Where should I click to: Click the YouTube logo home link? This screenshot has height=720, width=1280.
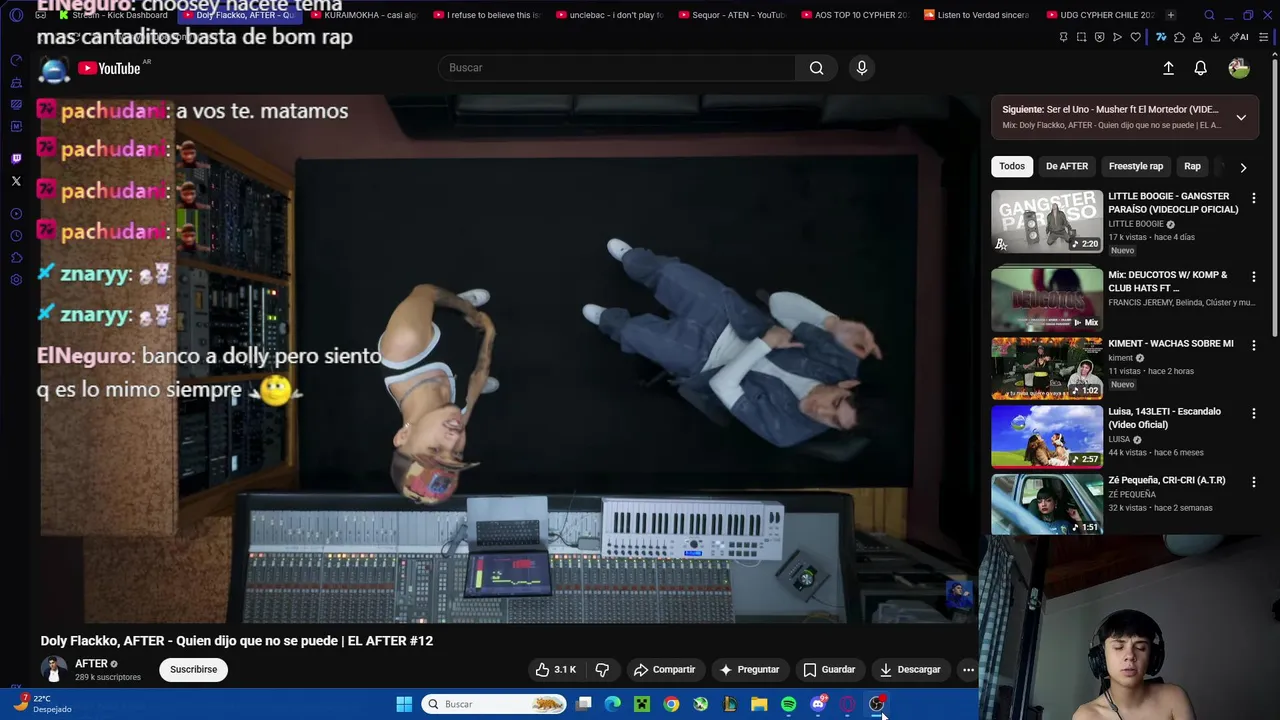[x=109, y=68]
